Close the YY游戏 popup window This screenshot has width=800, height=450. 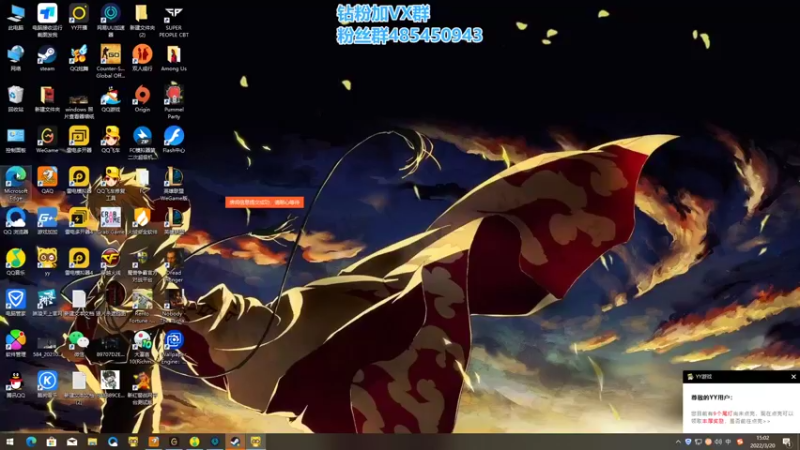[x=793, y=377]
